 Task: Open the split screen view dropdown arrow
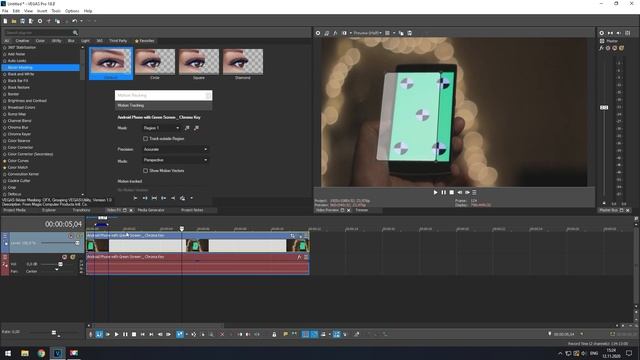351,33
